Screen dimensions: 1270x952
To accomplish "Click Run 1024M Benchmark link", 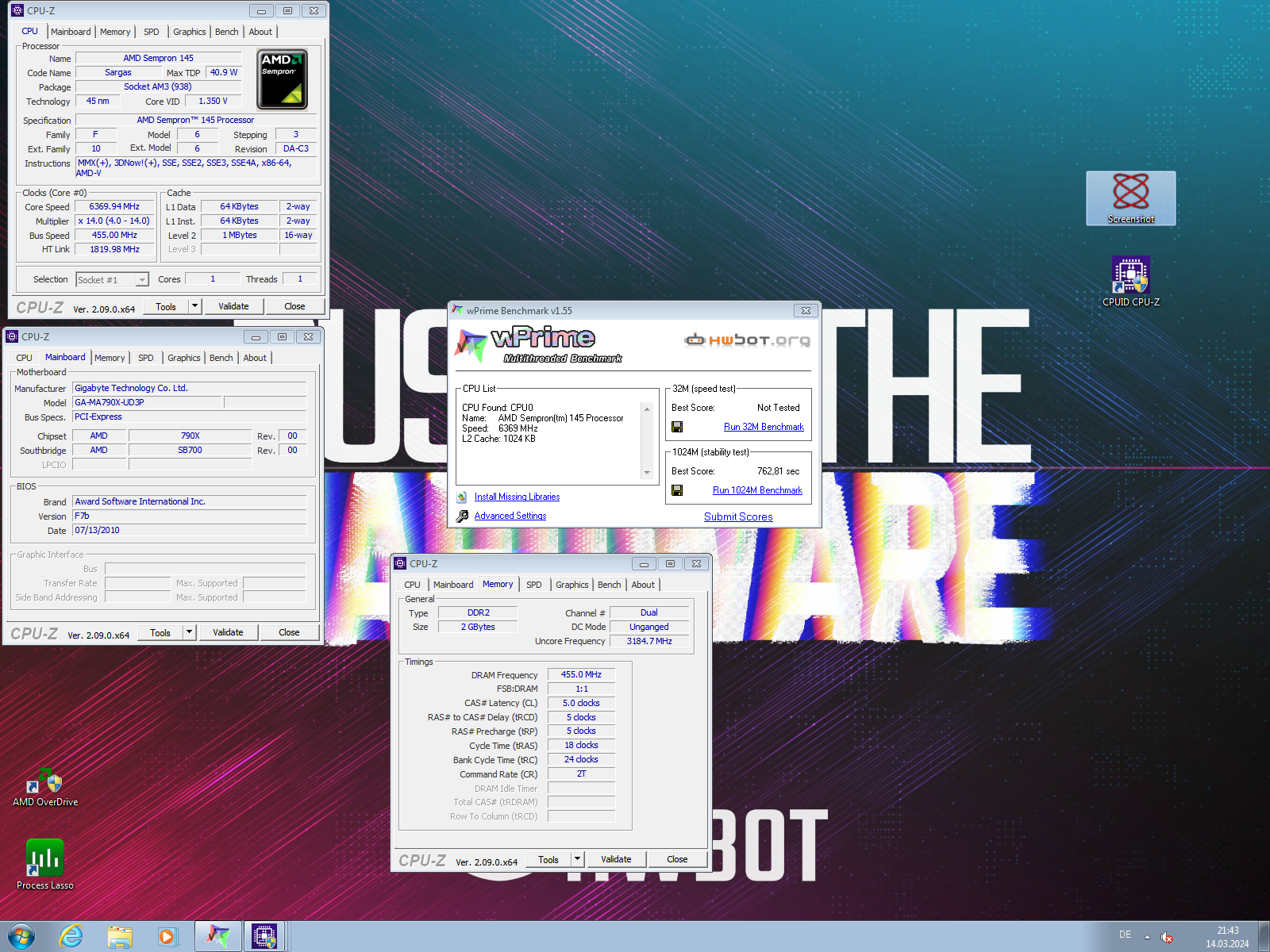I will coord(757,490).
